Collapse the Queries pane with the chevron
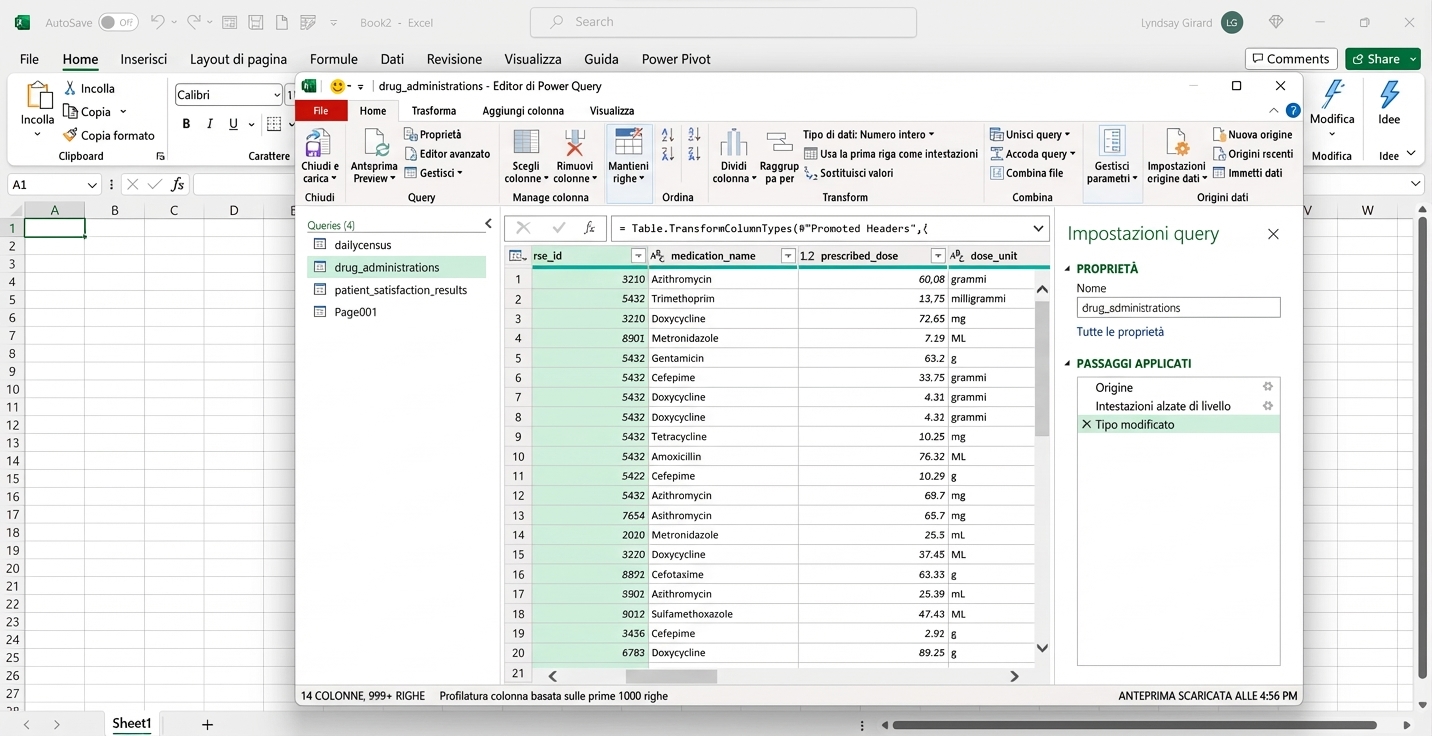This screenshot has width=1432, height=736. [x=488, y=224]
